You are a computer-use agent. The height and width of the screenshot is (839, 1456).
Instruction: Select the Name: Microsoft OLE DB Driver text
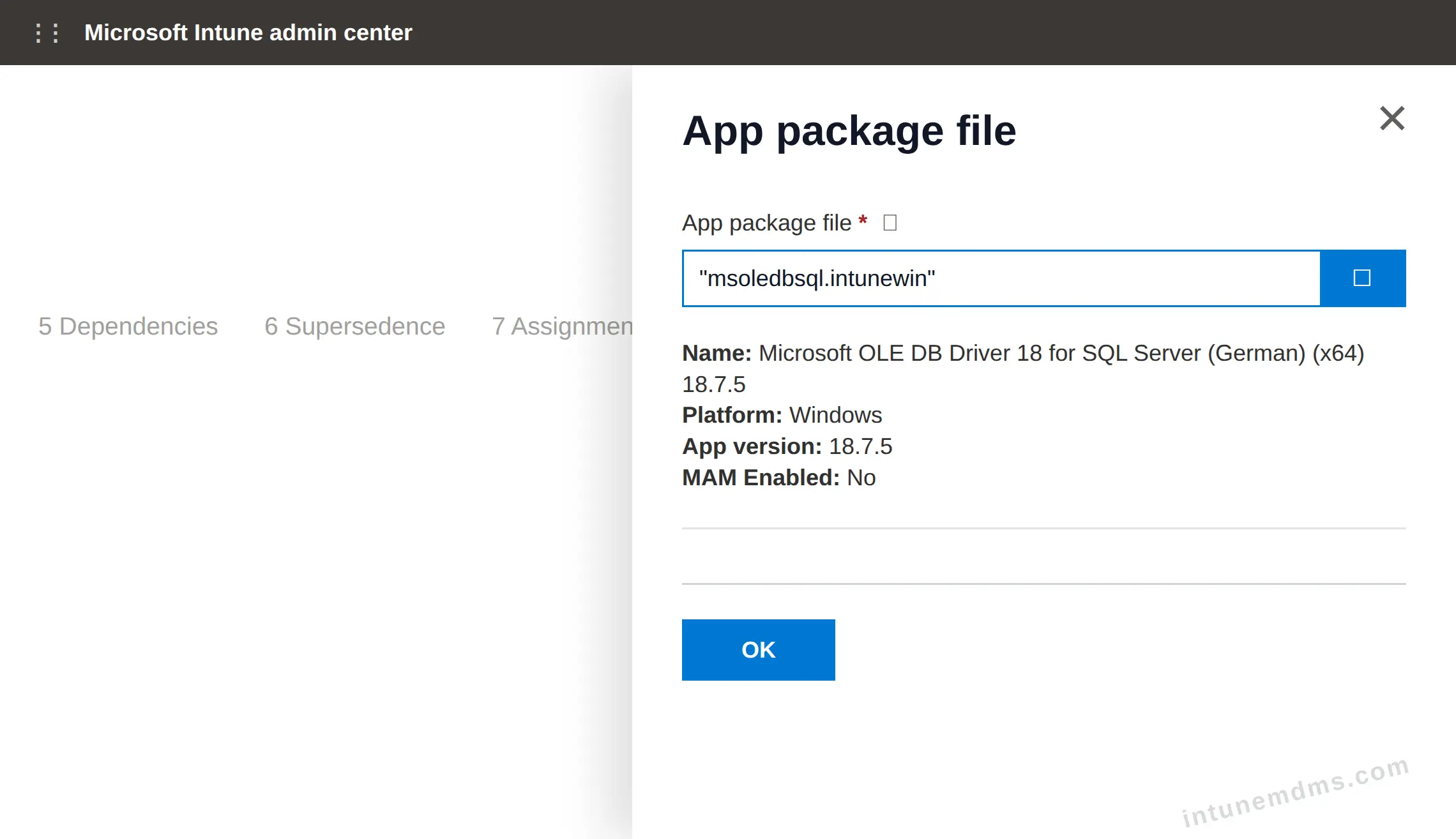click(1022, 353)
